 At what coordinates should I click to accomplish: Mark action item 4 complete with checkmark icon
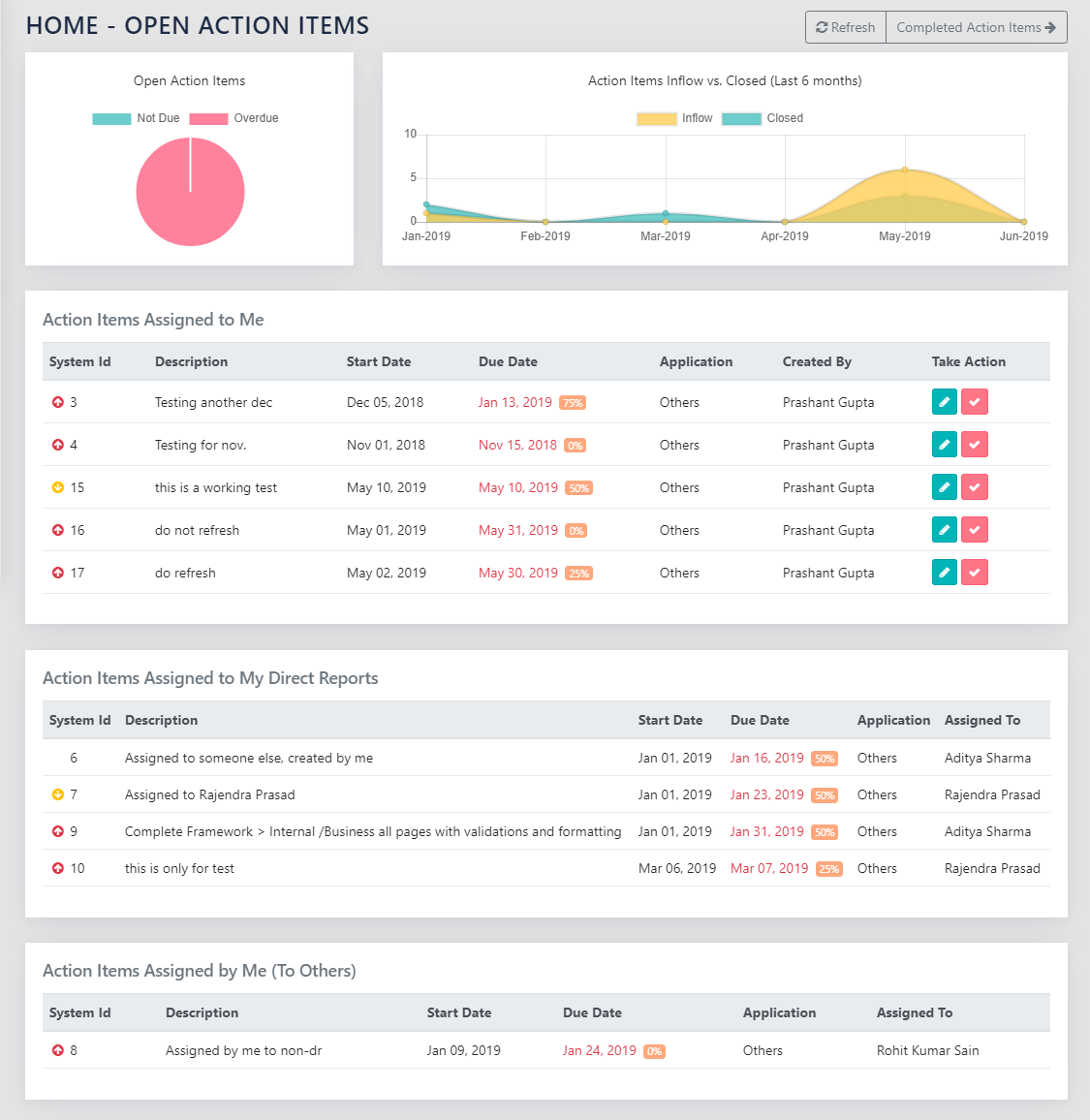tap(974, 445)
